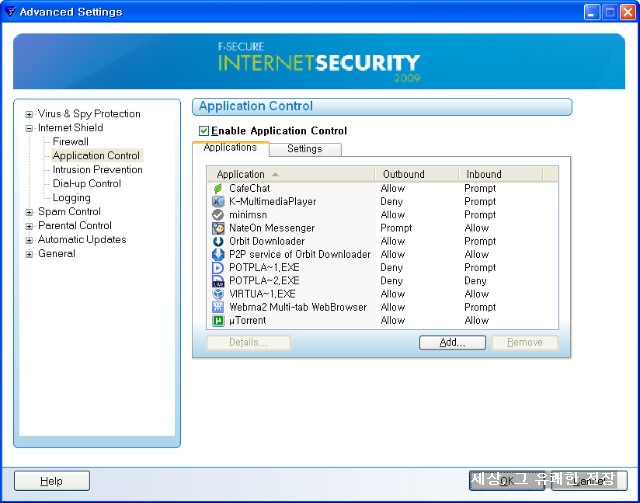Screen dimensions: 640x503
Task: Select POTPLA~2.EXE row name
Action: coord(264,281)
